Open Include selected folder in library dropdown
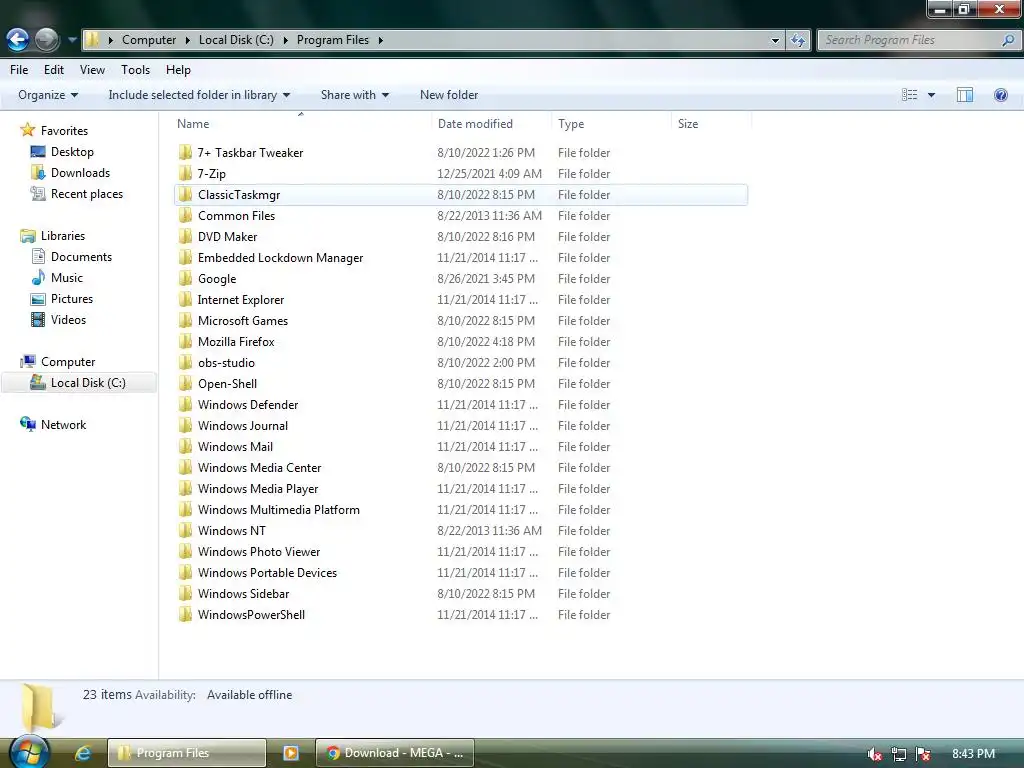The width and height of the screenshot is (1024, 768). point(199,95)
